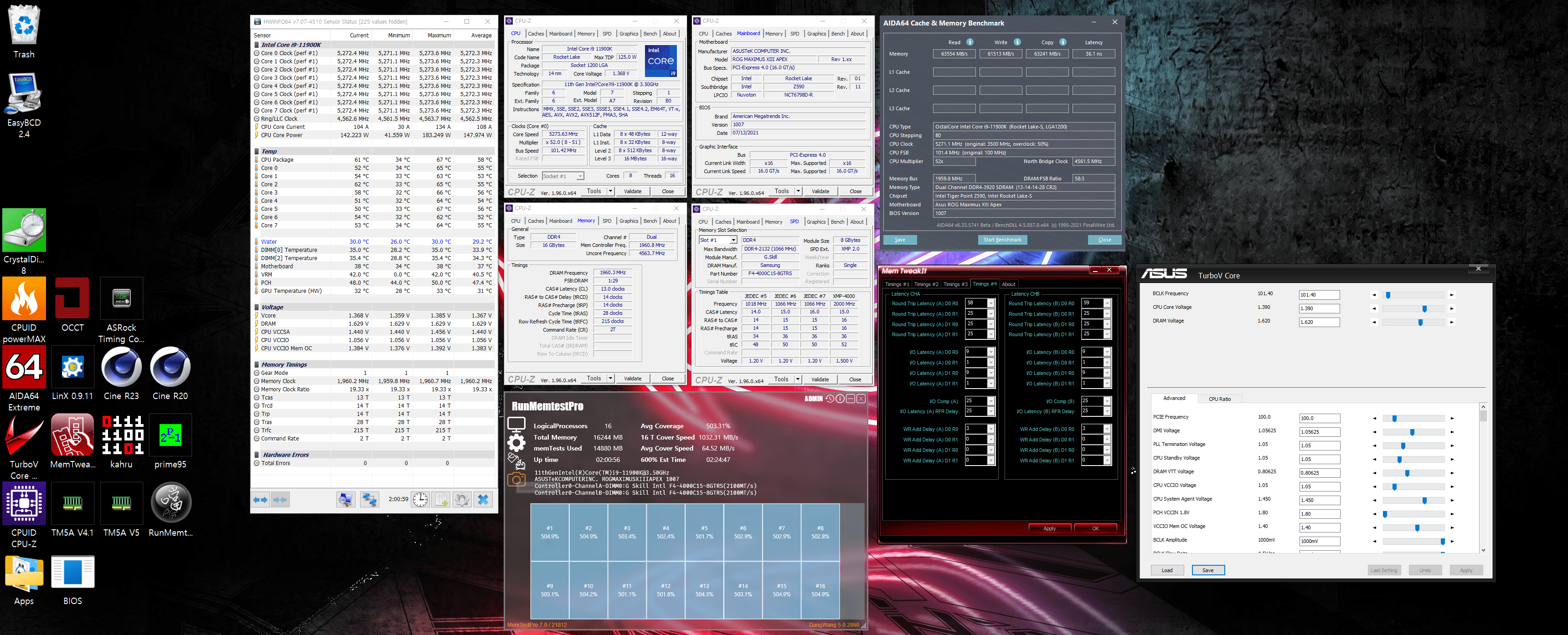Click RunMemtestPro camera screen capture icon

click(516, 480)
